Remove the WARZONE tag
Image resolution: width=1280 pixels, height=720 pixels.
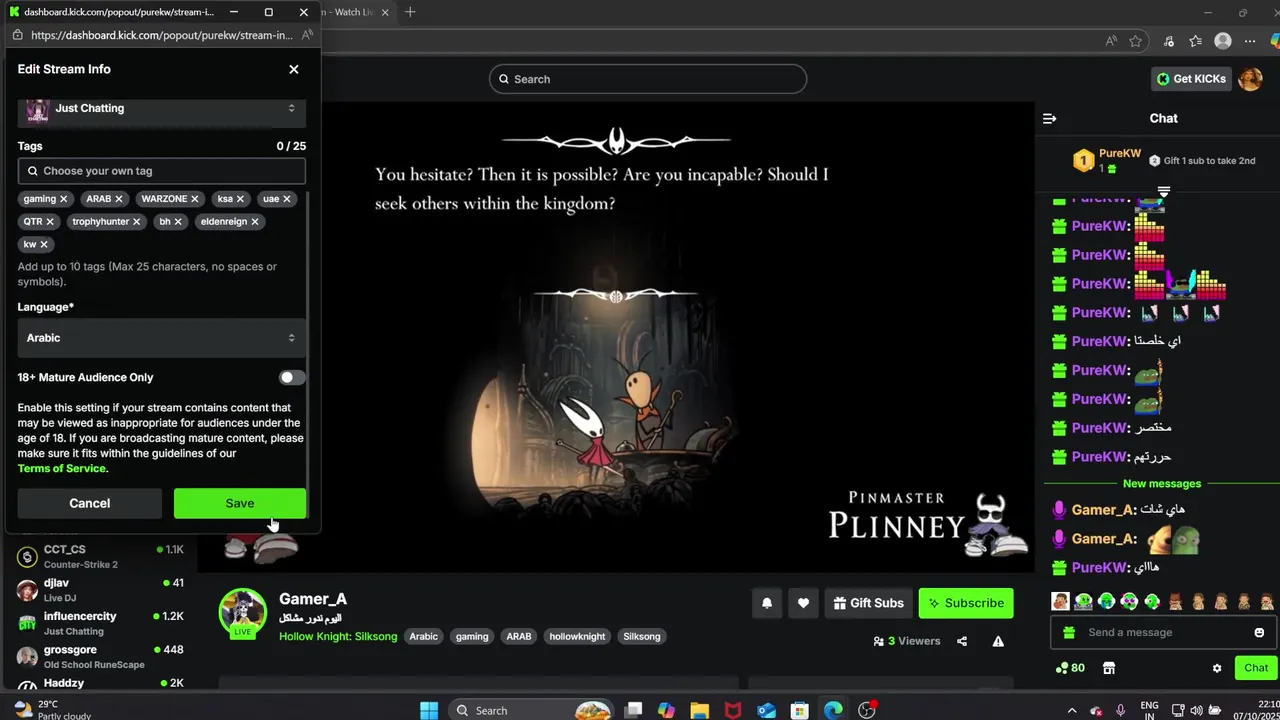(195, 199)
